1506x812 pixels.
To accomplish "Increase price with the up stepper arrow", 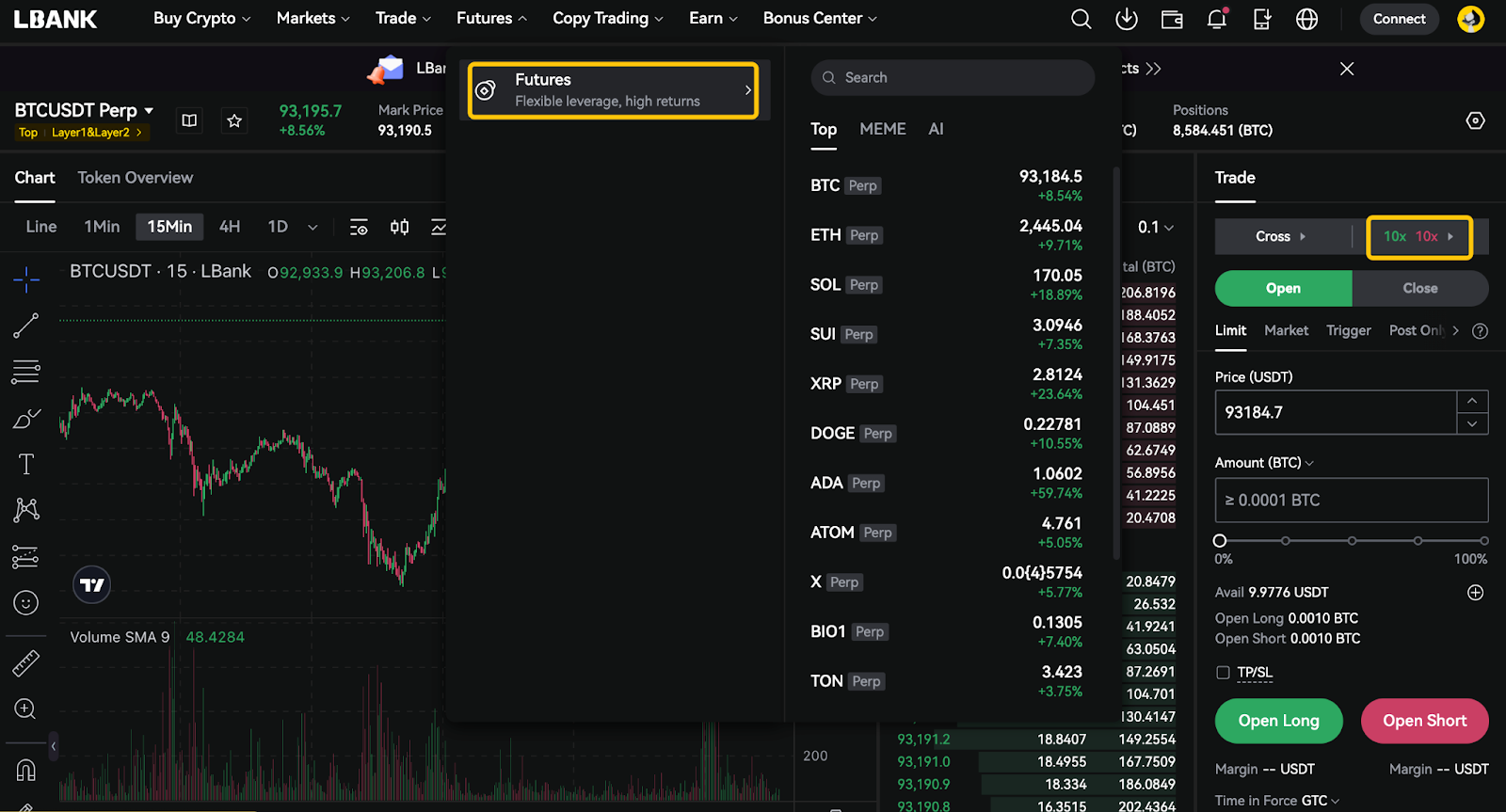I will pos(1472,402).
